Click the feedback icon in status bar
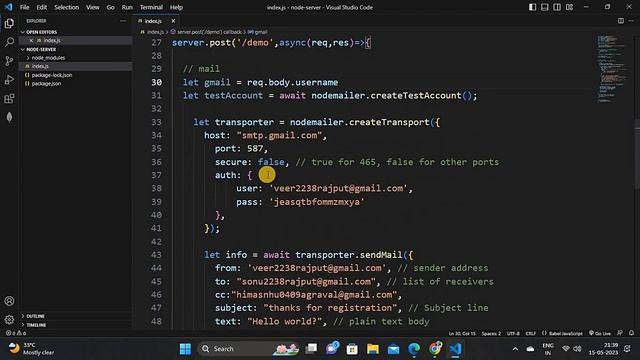The height and width of the screenshot is (360, 640). pos(620,333)
